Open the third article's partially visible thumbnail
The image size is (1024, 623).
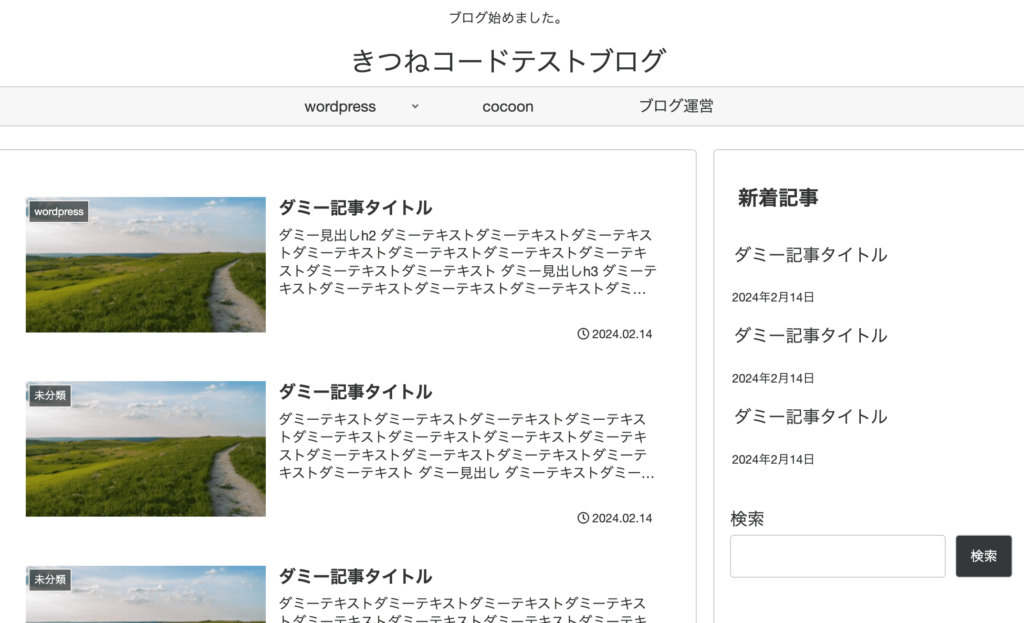tap(146, 594)
